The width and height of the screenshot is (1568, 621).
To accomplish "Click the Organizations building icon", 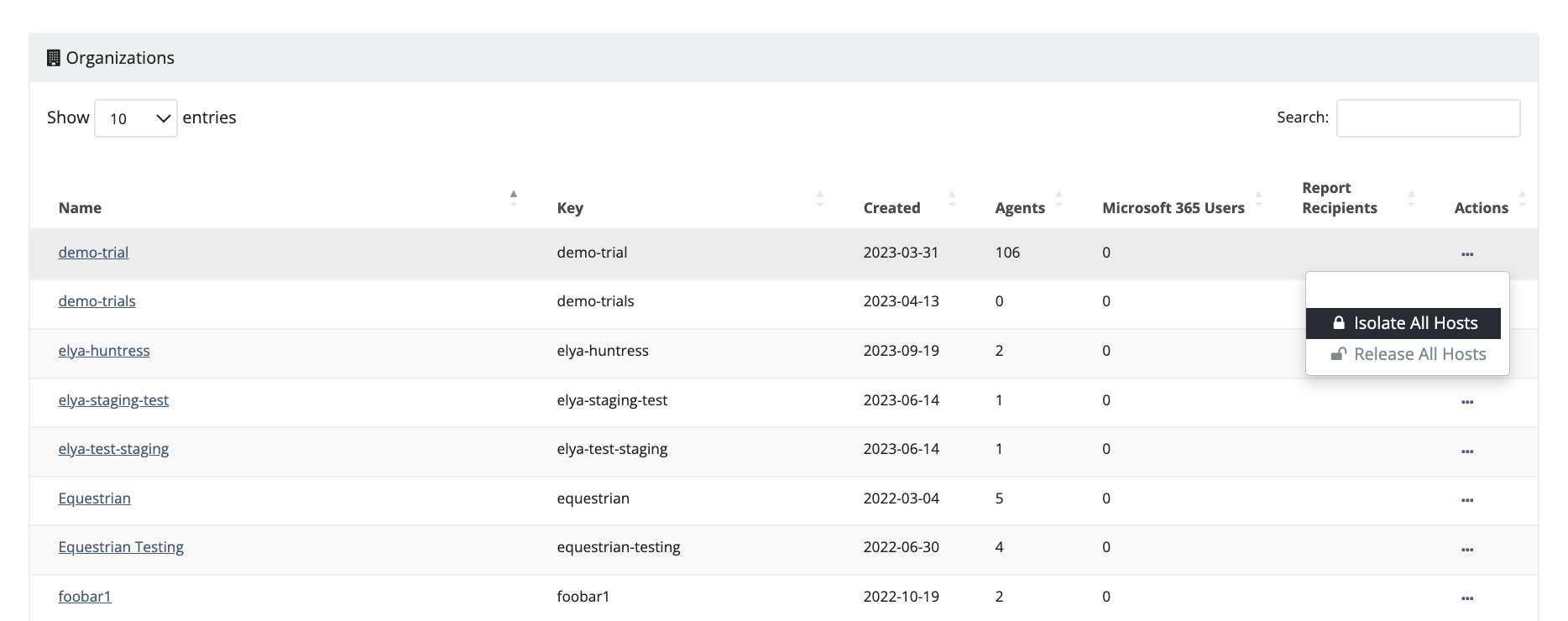I will click(53, 58).
